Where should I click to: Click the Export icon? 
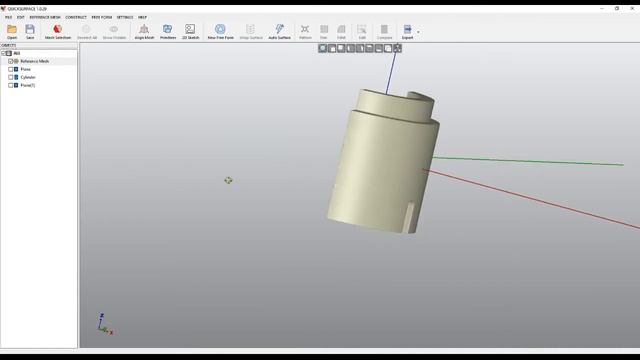coord(407,31)
